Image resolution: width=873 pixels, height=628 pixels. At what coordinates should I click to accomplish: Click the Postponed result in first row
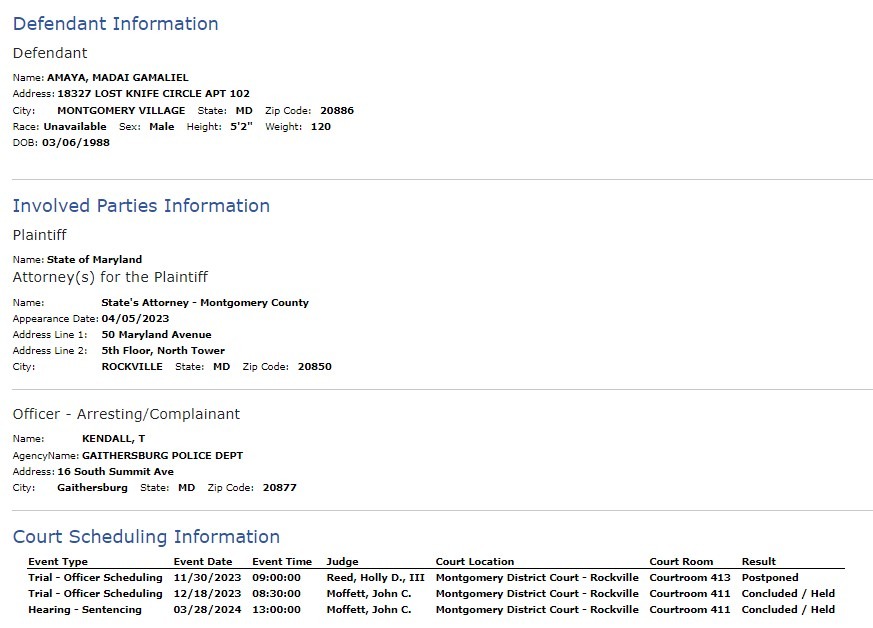(770, 578)
